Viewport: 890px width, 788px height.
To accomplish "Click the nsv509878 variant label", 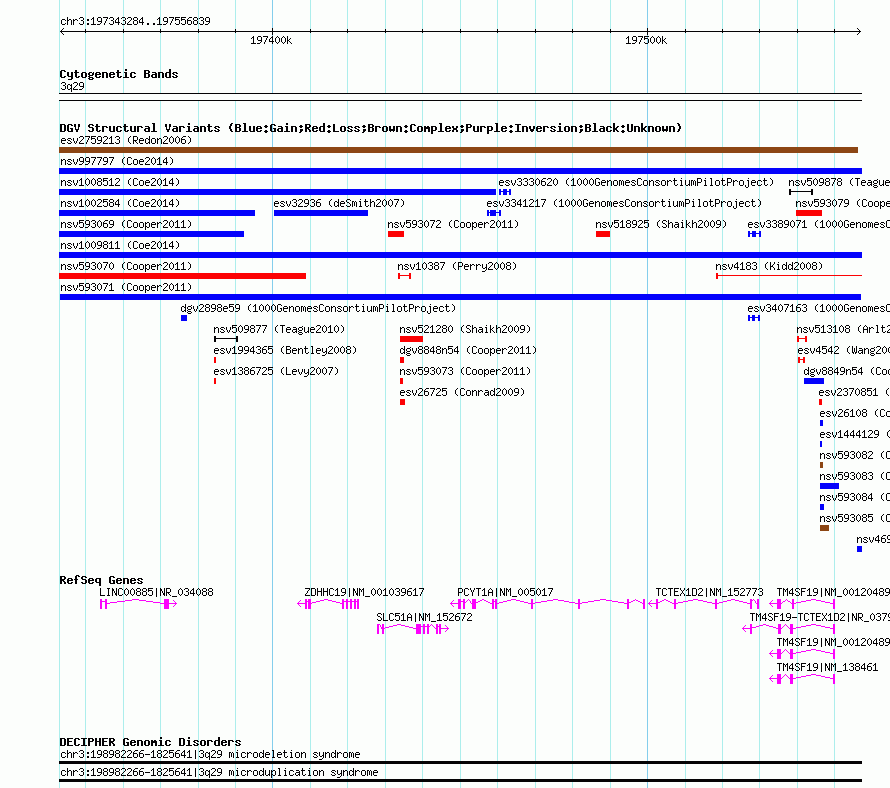I will (838, 182).
